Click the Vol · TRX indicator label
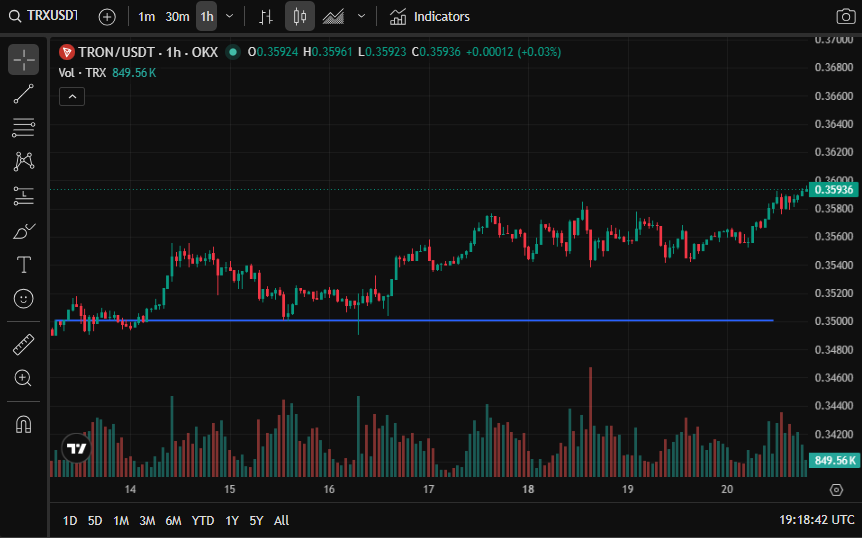 [82, 73]
